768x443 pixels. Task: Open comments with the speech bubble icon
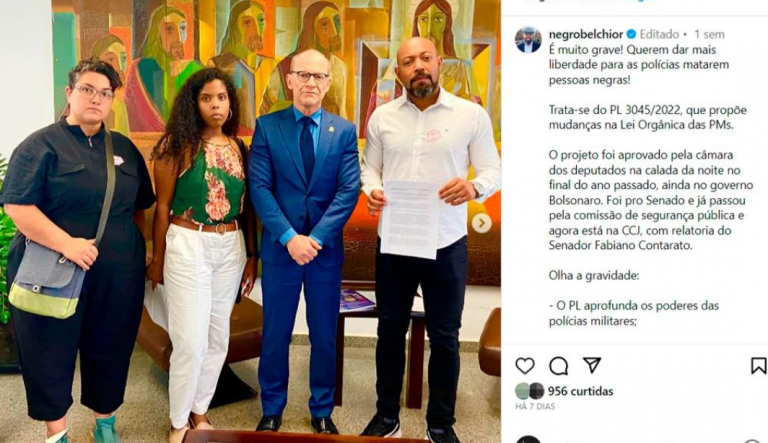(x=558, y=366)
